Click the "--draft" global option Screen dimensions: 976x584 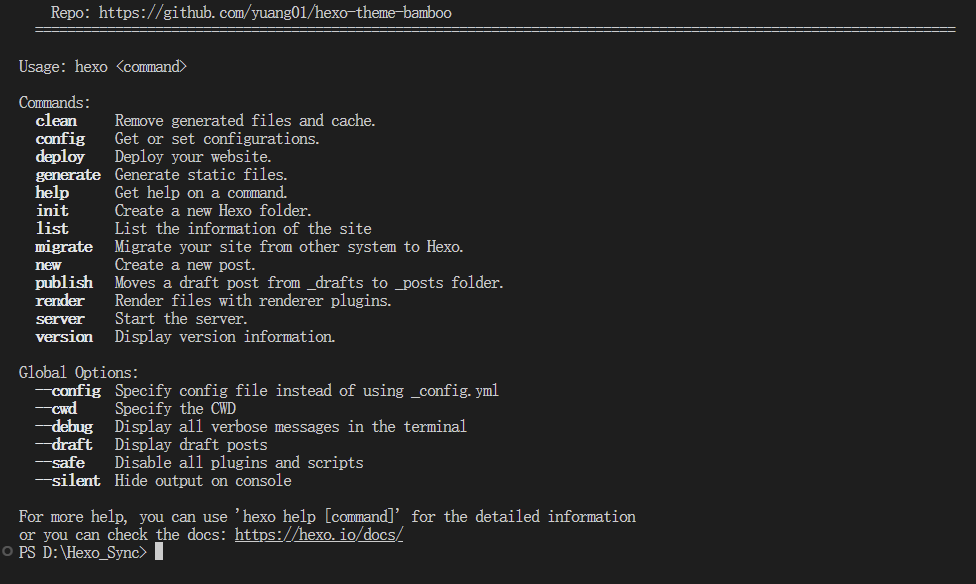tap(64, 445)
